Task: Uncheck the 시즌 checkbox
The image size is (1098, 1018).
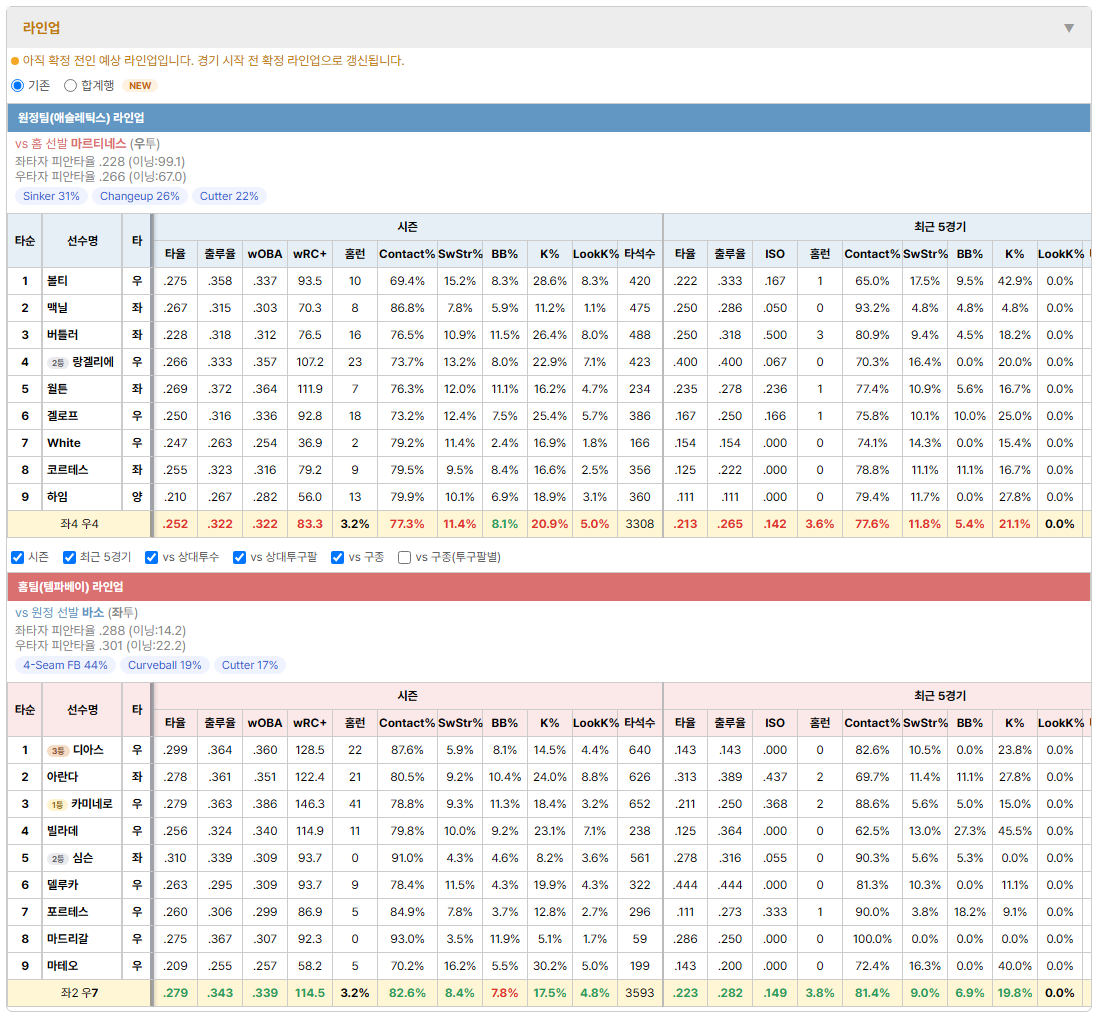Action: pyautogui.click(x=18, y=557)
